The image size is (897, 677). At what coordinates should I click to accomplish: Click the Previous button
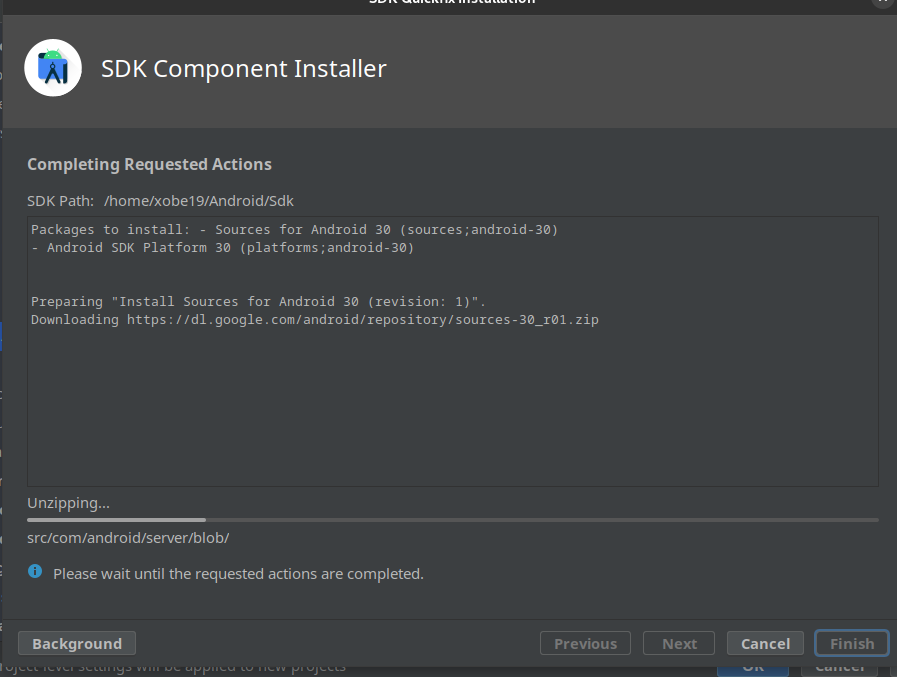(x=584, y=643)
